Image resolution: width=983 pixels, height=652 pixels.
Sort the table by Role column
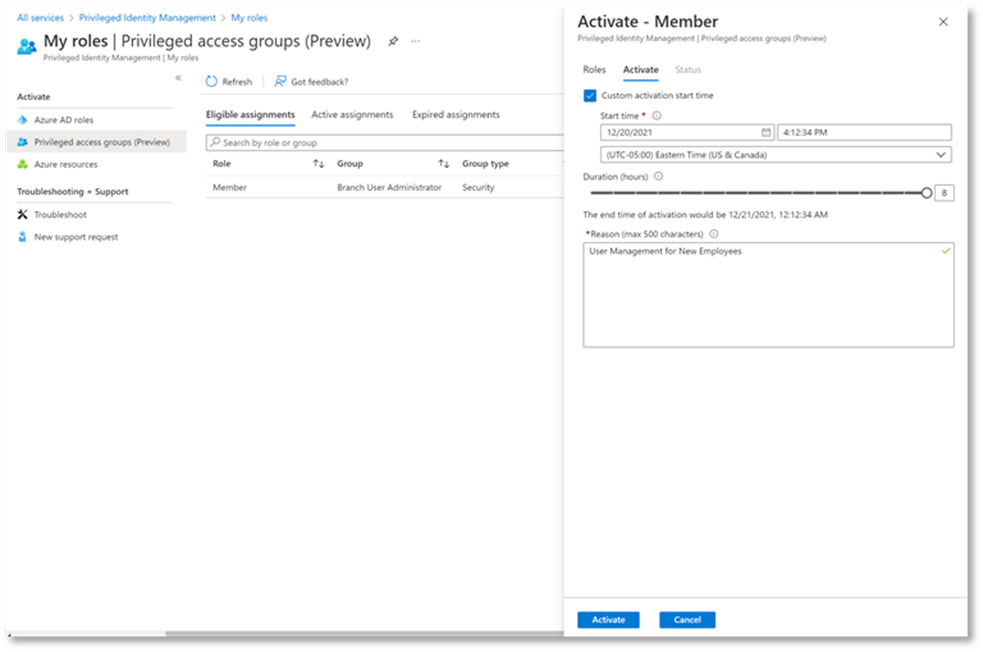point(318,163)
